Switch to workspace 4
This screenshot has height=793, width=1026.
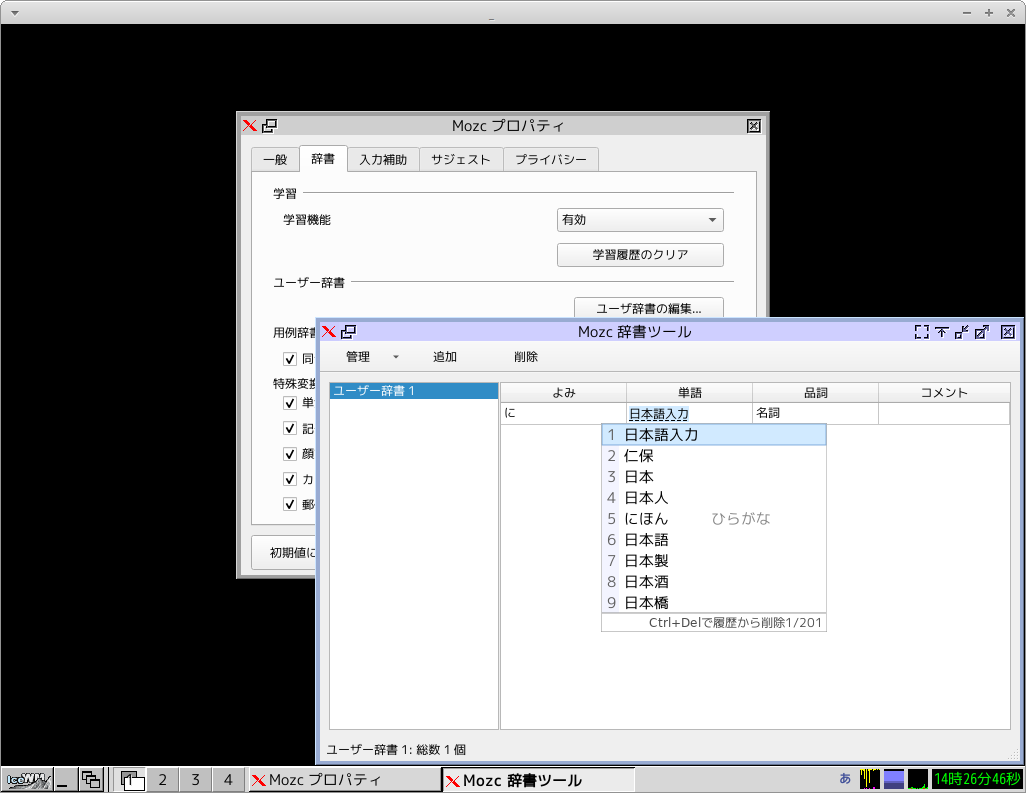pos(228,780)
